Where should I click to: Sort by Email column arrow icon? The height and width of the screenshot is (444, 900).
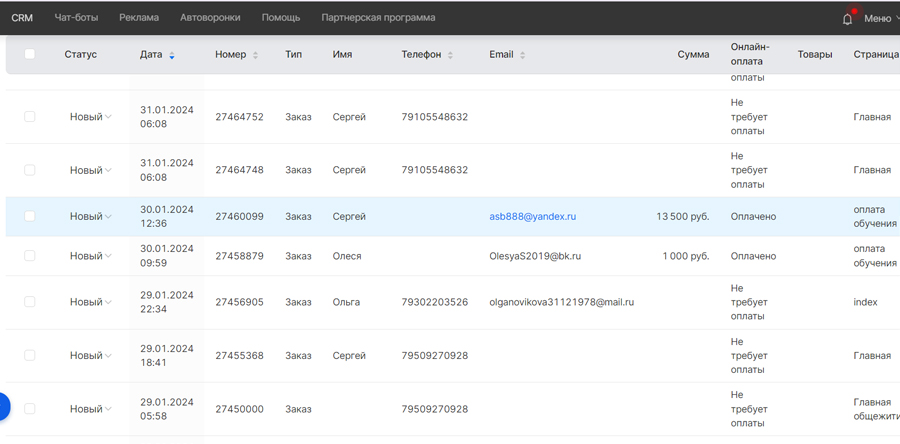(x=523, y=55)
